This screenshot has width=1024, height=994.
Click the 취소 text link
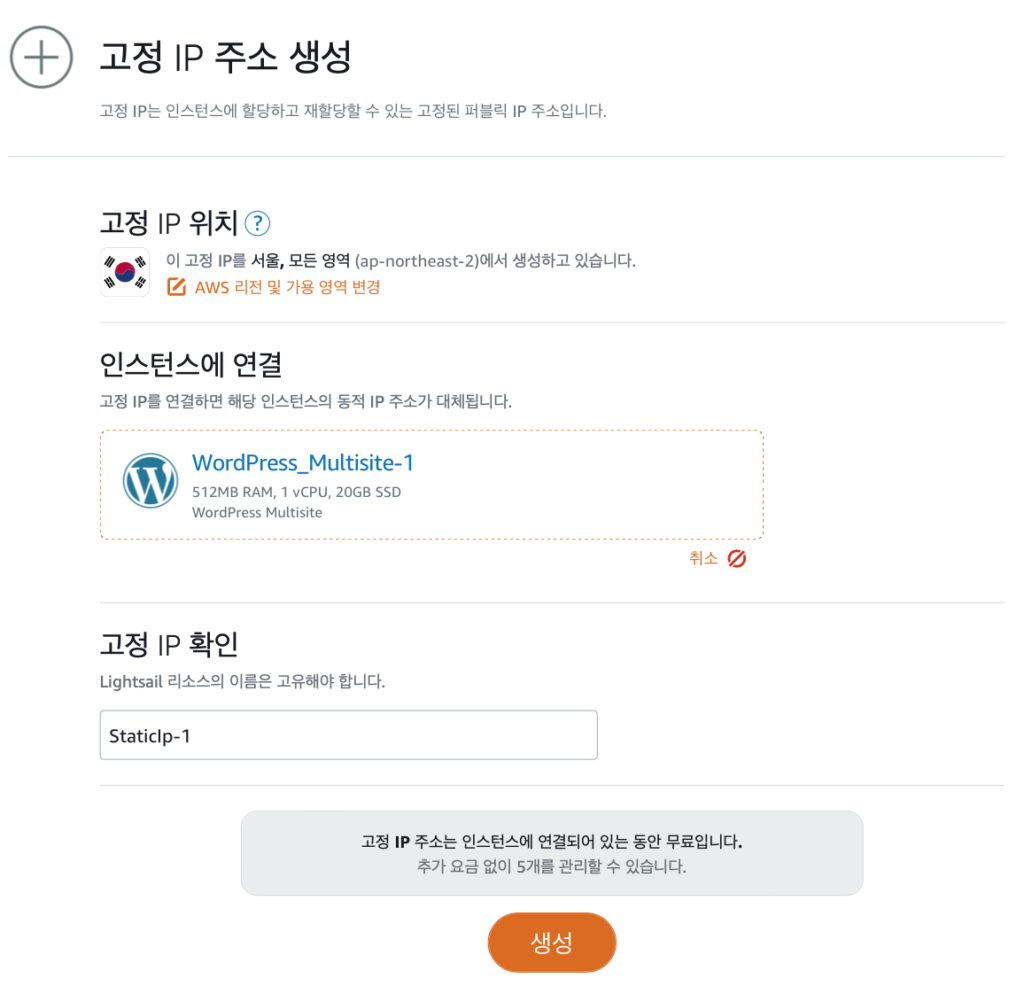pos(703,558)
